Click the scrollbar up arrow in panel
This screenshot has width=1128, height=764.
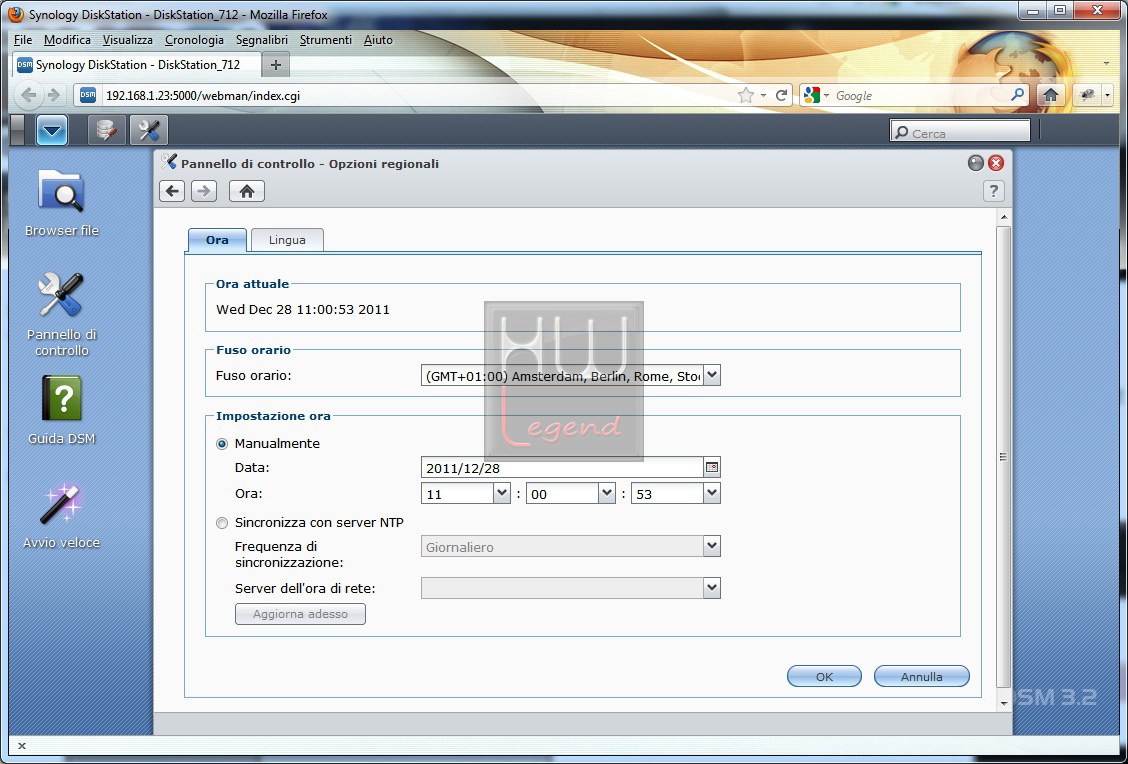click(x=1004, y=217)
